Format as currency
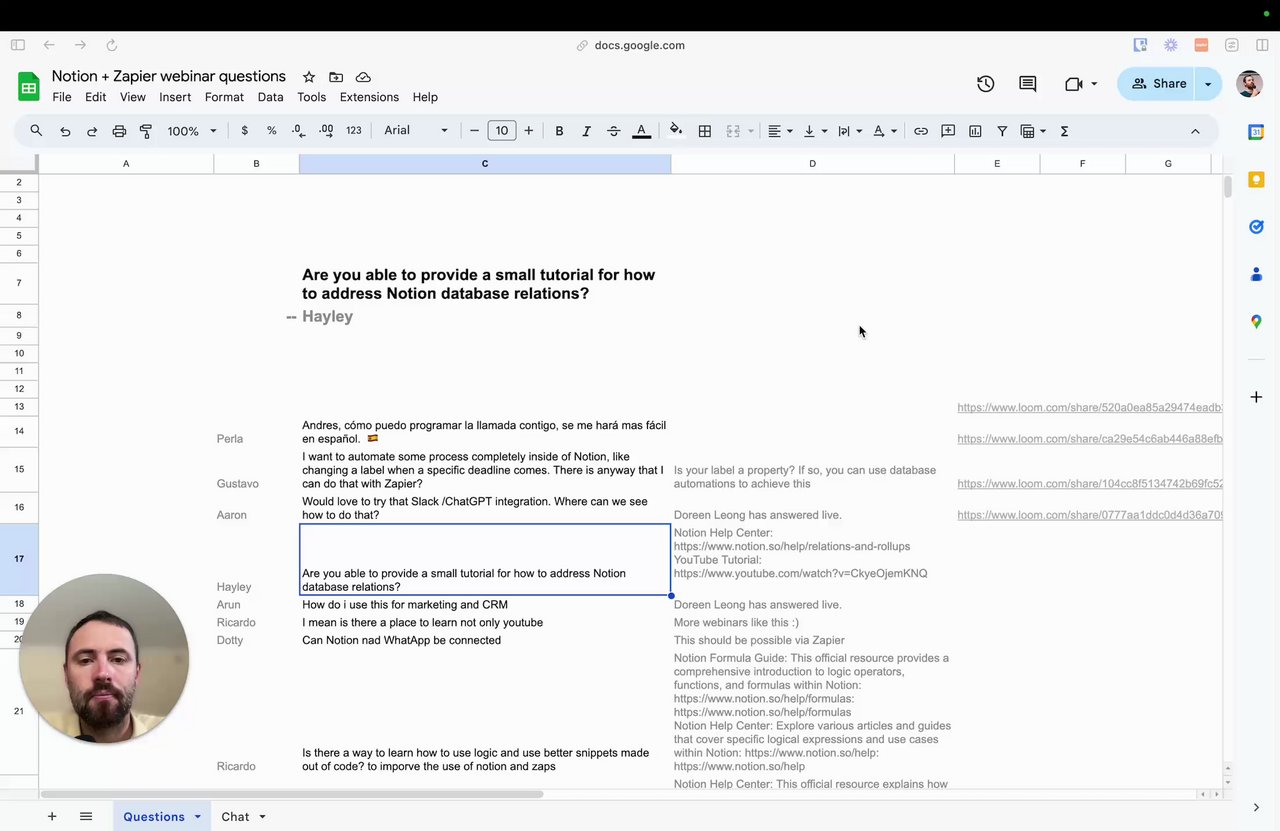 [x=244, y=131]
